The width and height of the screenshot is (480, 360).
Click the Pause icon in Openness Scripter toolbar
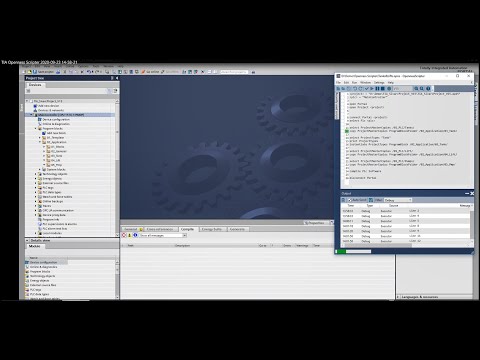click(x=377, y=89)
